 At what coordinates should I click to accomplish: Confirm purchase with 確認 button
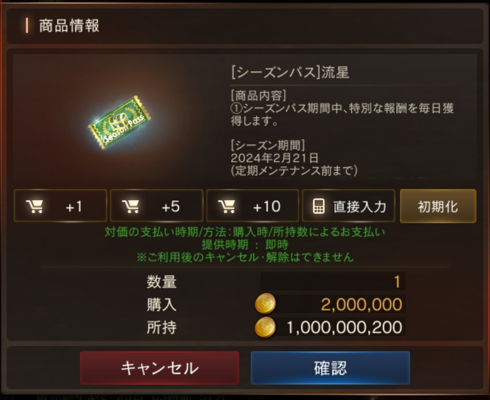pos(330,368)
